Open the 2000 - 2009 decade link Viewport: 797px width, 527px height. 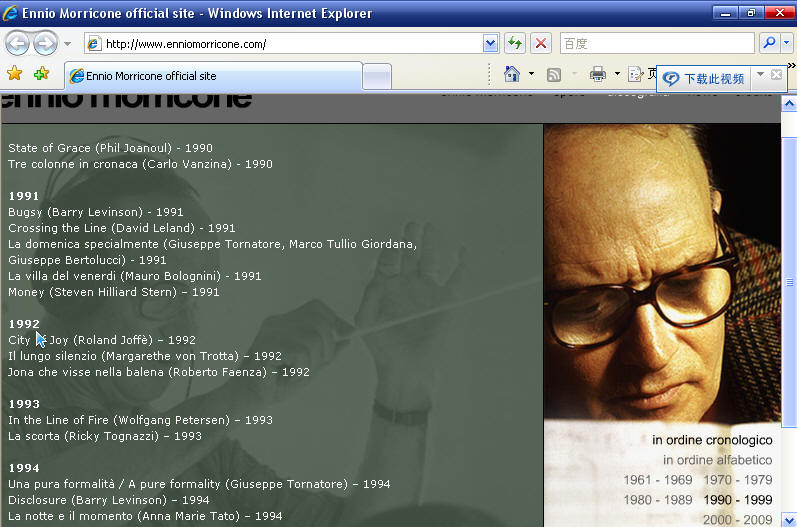pyautogui.click(x=738, y=520)
